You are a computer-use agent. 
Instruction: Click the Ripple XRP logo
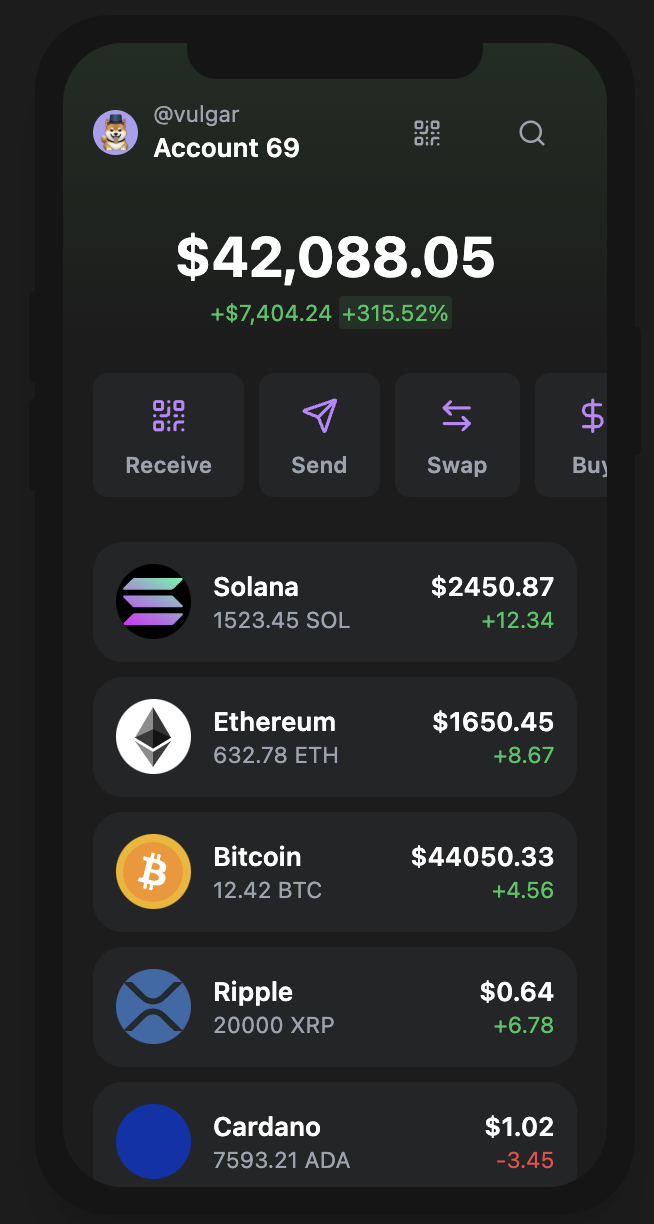coord(153,1007)
